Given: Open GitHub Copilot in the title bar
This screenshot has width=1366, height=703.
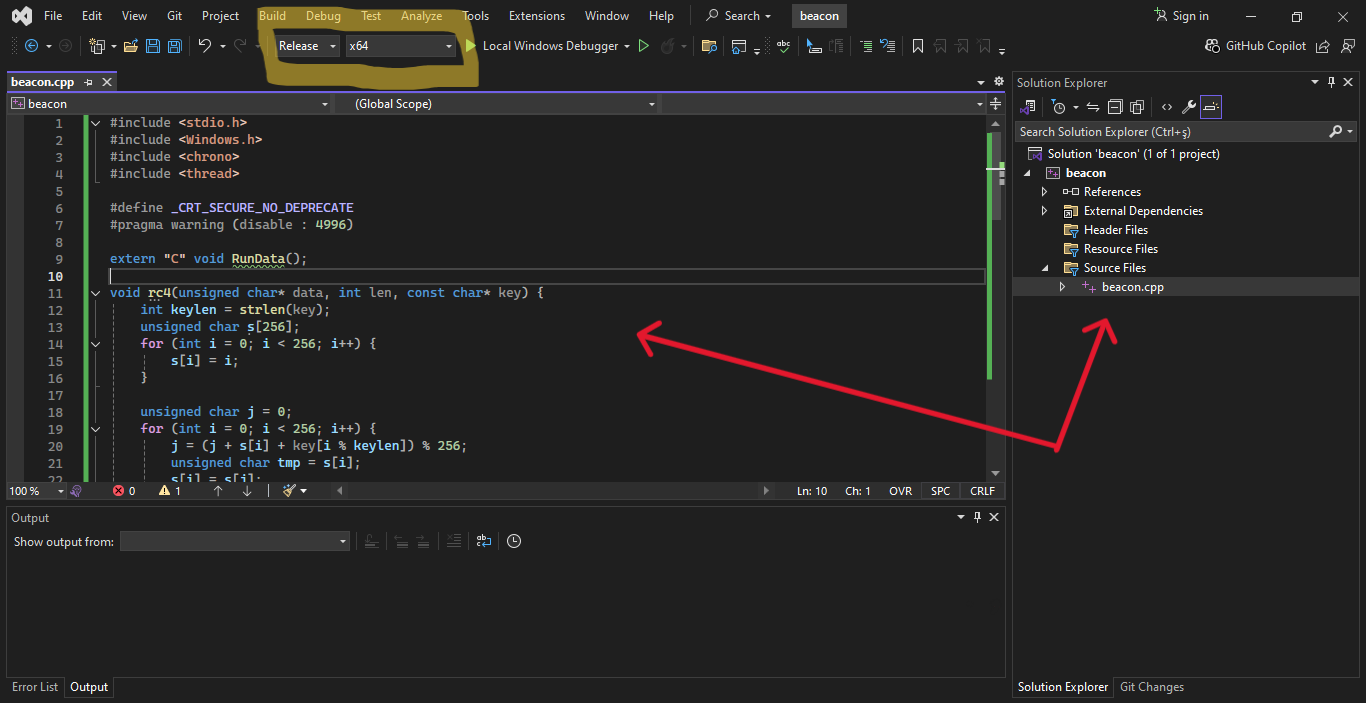Looking at the screenshot, I should (1256, 46).
